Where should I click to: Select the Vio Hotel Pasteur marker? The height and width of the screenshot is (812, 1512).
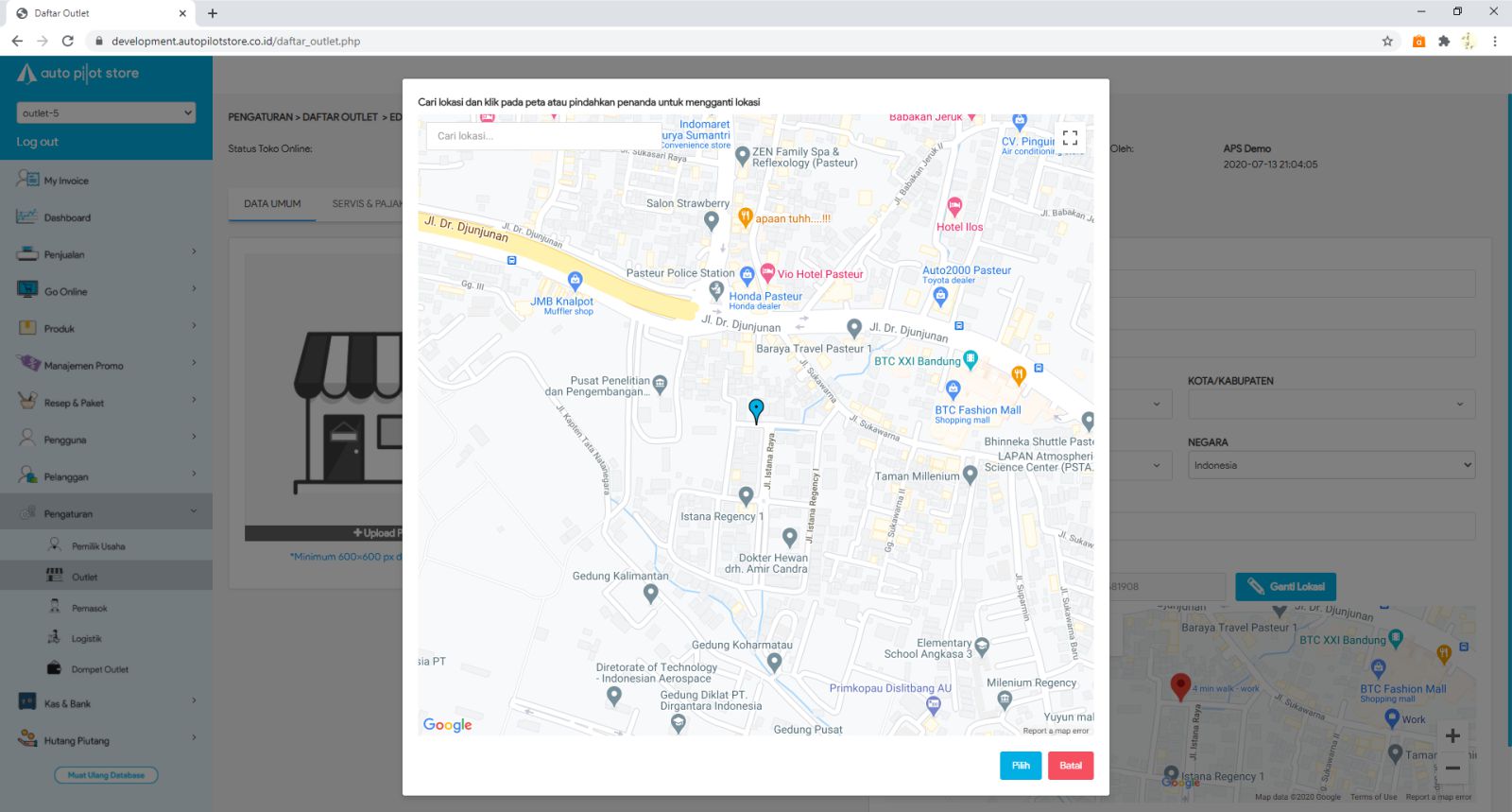click(x=767, y=272)
